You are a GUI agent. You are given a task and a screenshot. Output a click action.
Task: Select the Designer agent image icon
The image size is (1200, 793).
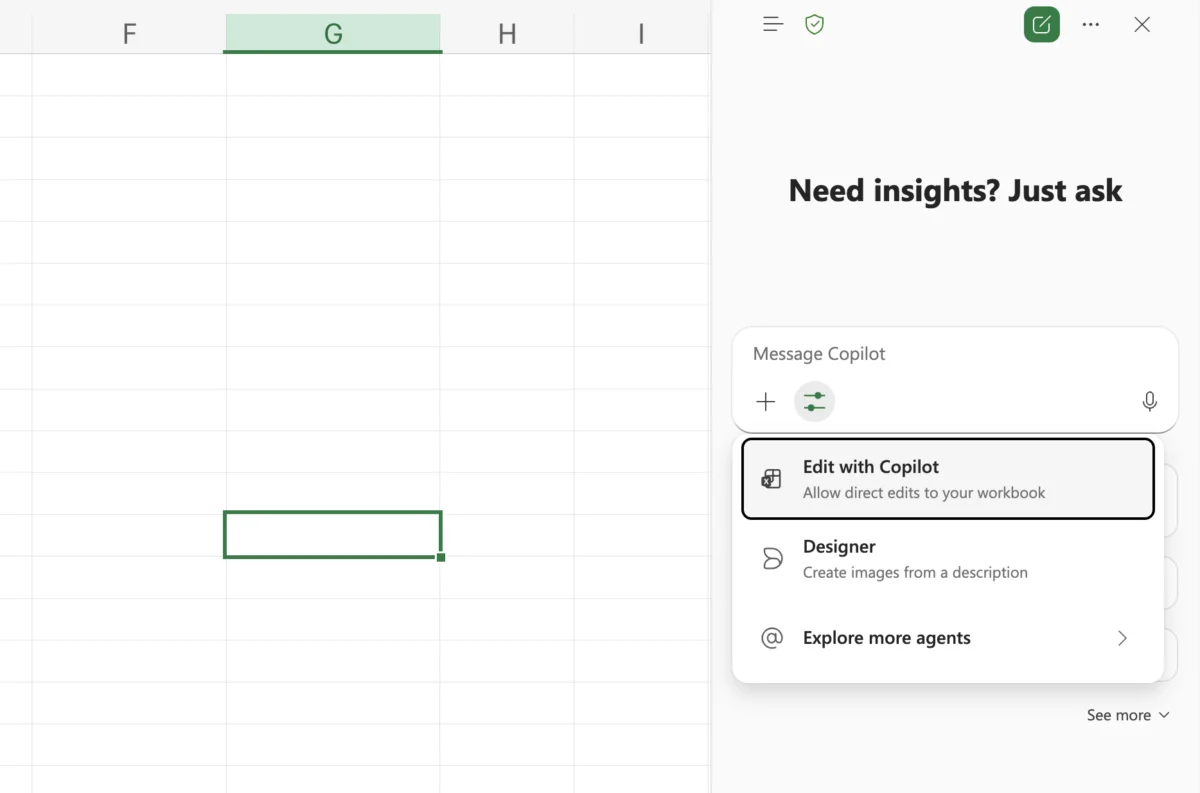(772, 558)
